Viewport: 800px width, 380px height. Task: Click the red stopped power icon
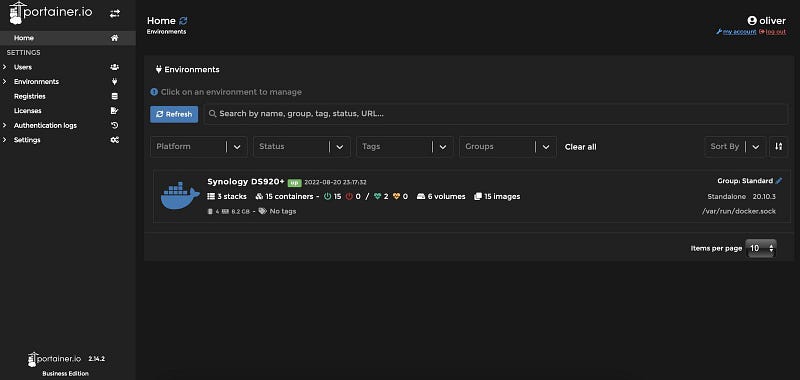[x=349, y=196]
